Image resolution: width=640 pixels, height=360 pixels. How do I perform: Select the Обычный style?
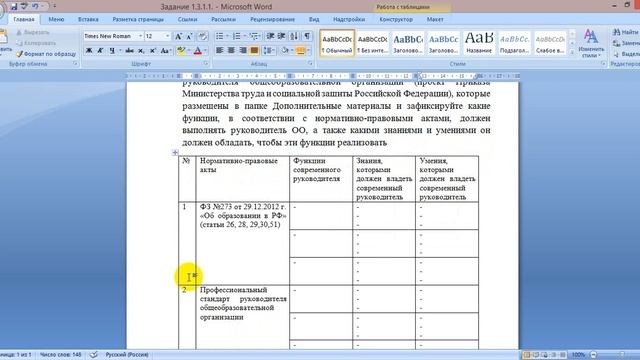coord(337,43)
